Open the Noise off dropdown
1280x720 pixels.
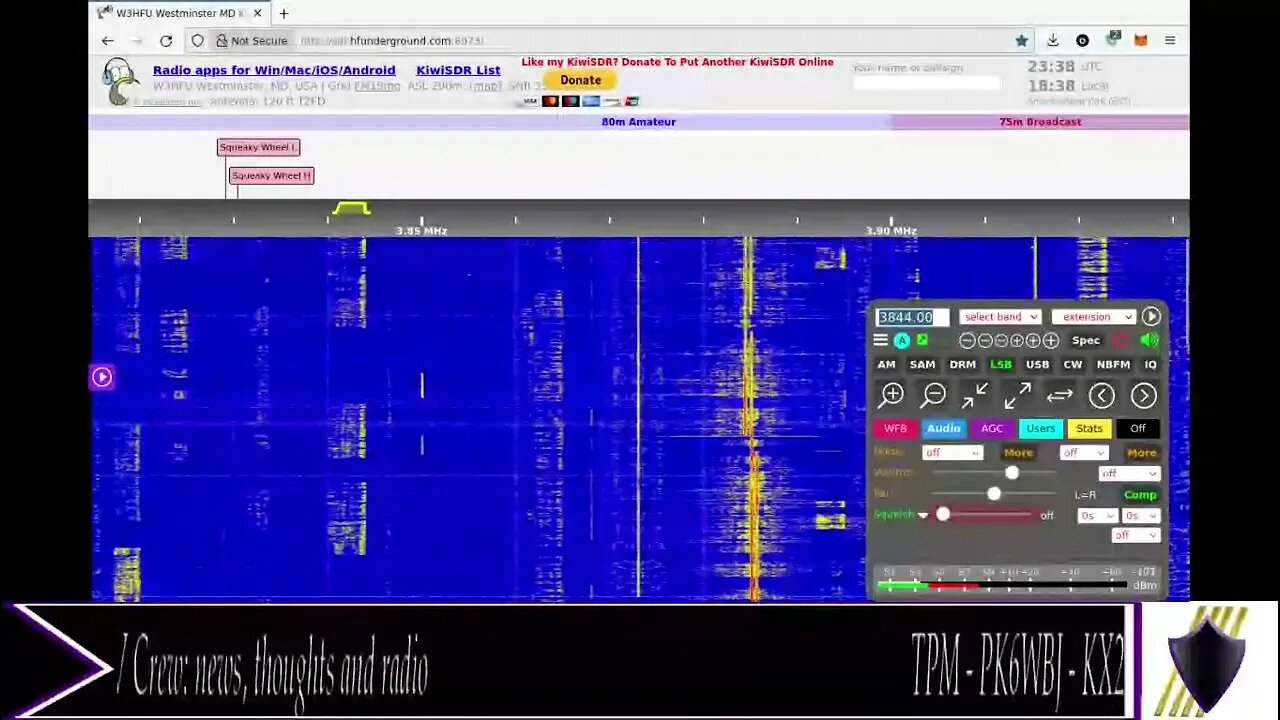[x=952, y=453]
